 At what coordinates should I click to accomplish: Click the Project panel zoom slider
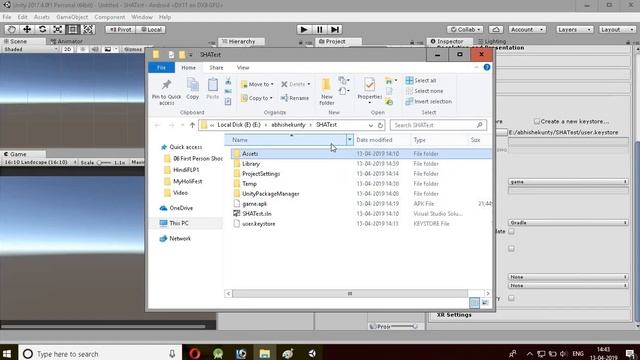click(403, 327)
